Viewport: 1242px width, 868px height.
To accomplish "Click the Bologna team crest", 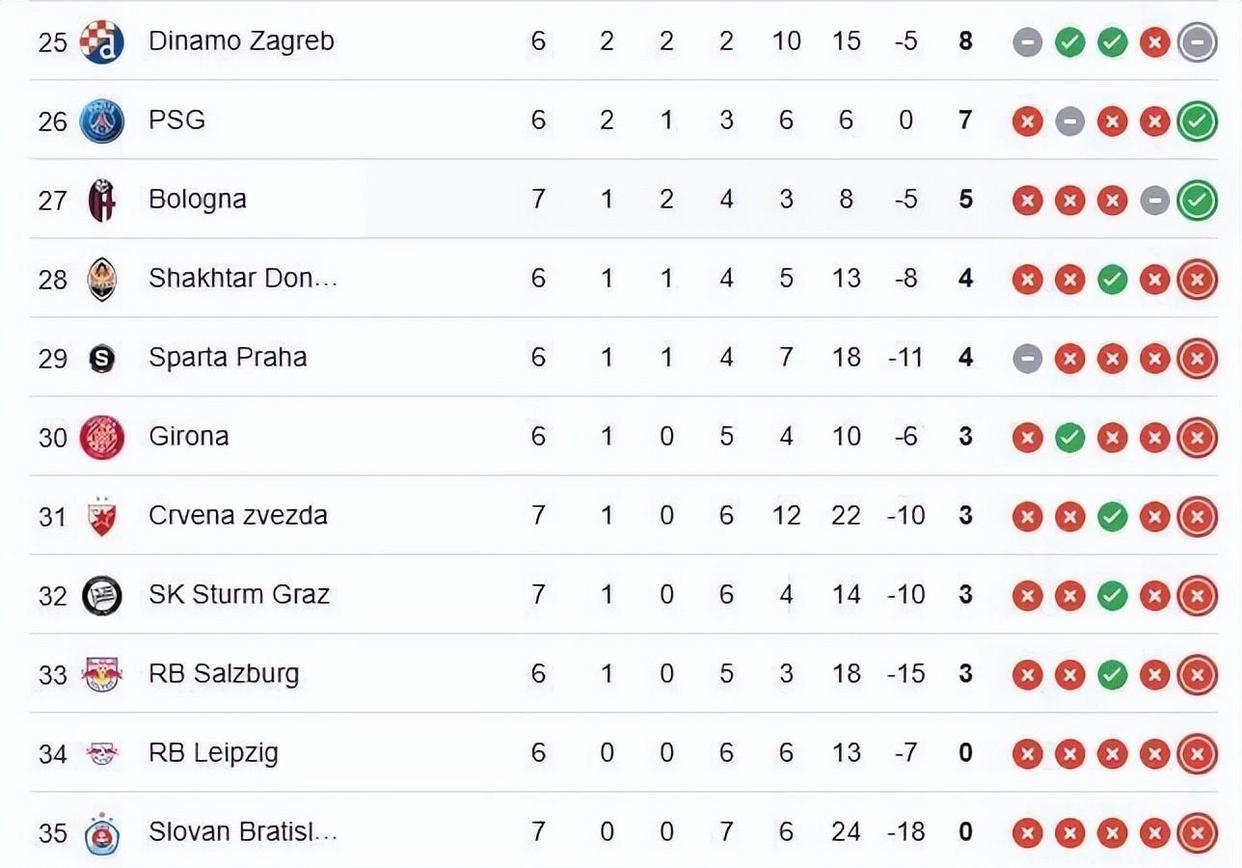I will coord(102,200).
